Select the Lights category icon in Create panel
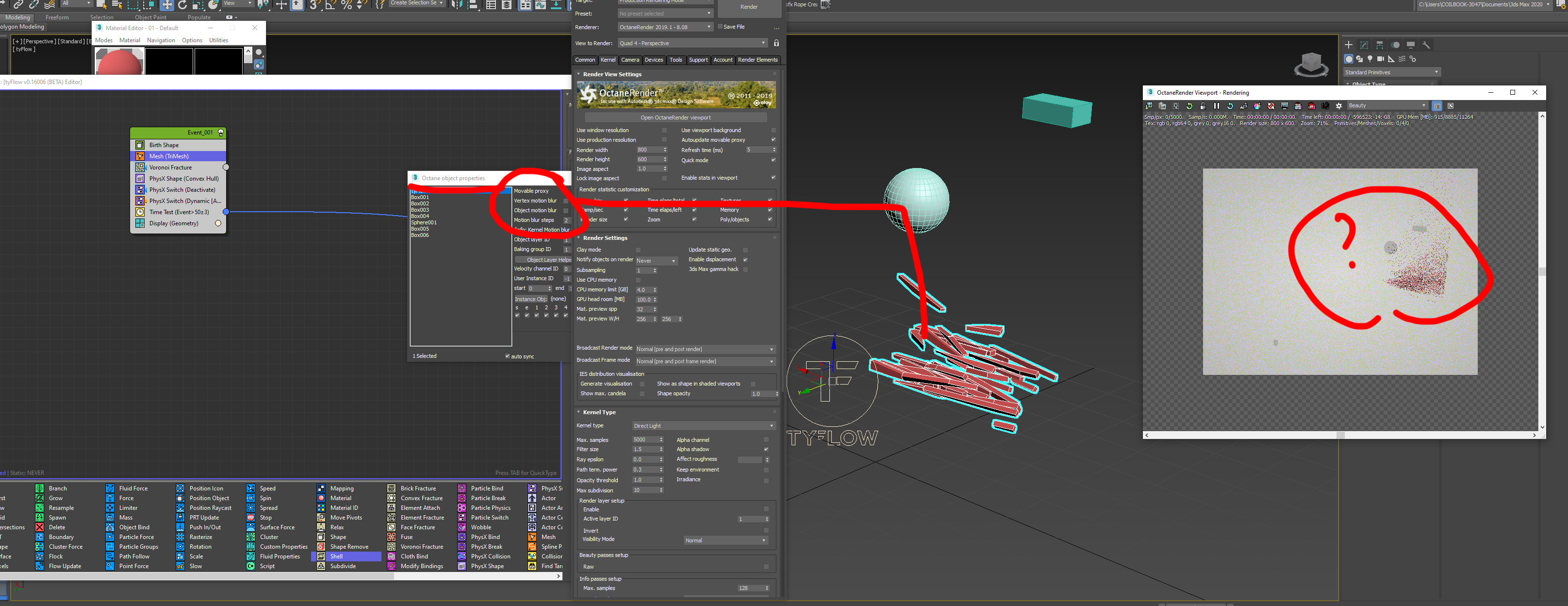The height and width of the screenshot is (606, 1568). coord(1370,59)
